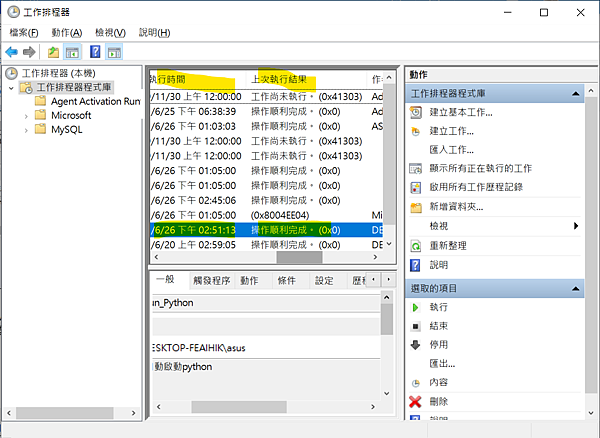The width and height of the screenshot is (600, 438).
Task: Click the MySQL folder icon
Action: coord(40,129)
